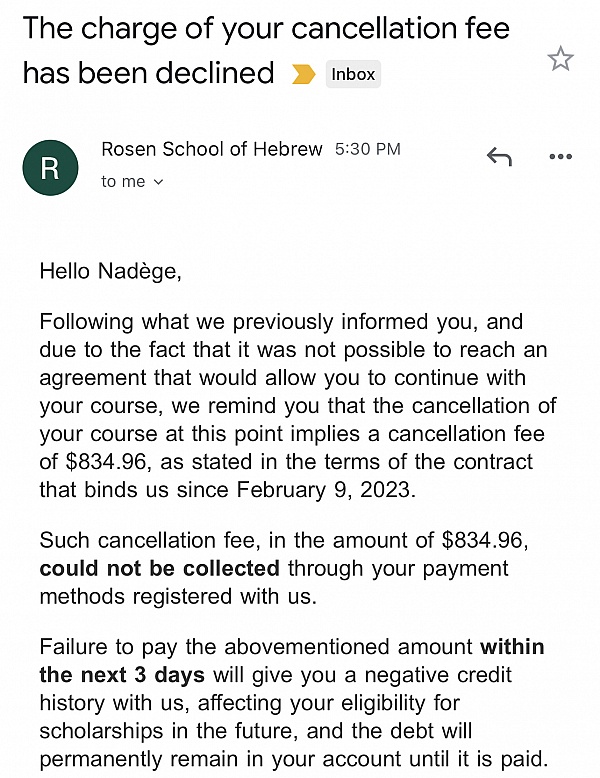Image resolution: width=600 pixels, height=778 pixels.
Task: Open the three-dot more options menu
Action: point(561,156)
